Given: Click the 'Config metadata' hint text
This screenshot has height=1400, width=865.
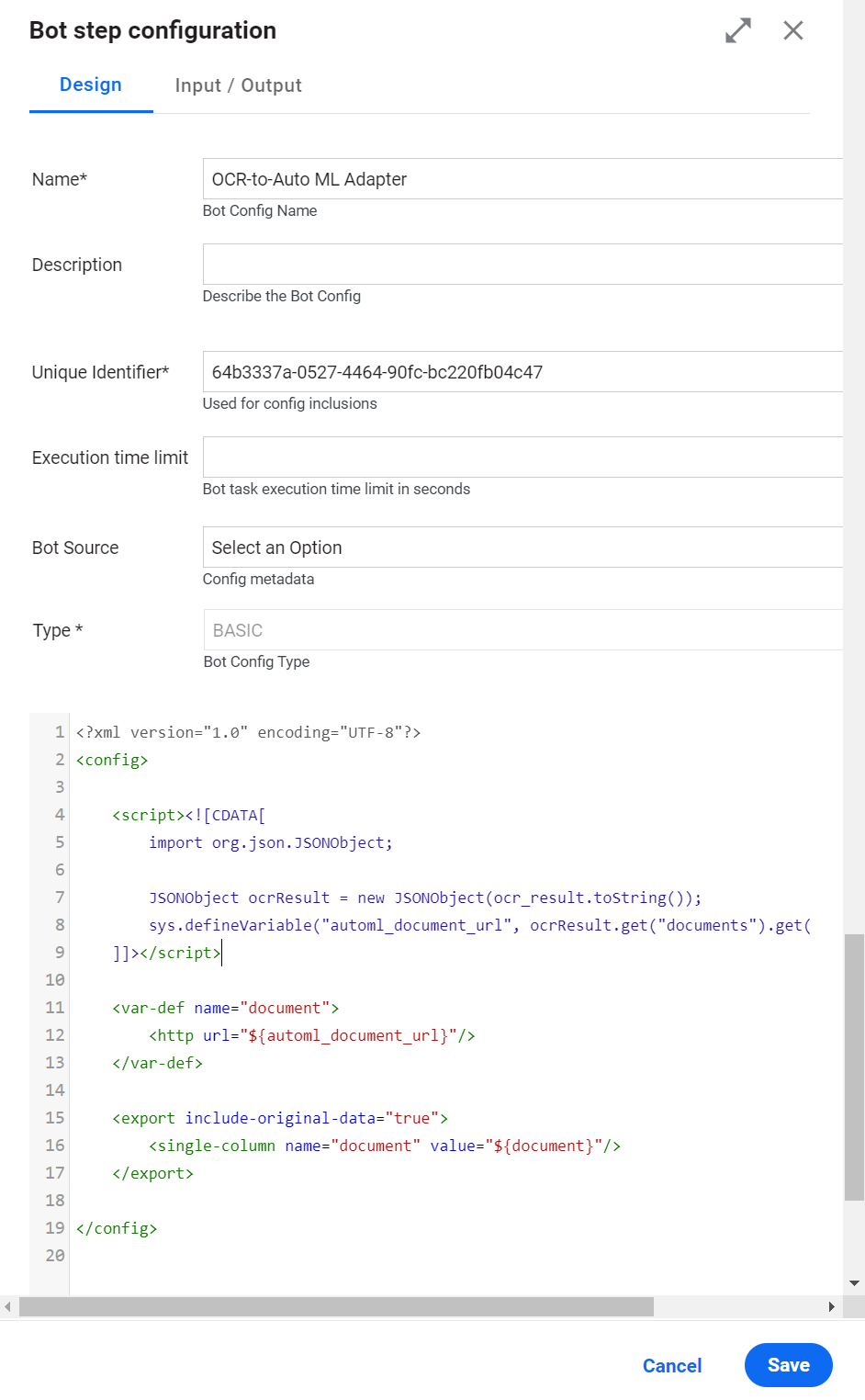Looking at the screenshot, I should (258, 579).
